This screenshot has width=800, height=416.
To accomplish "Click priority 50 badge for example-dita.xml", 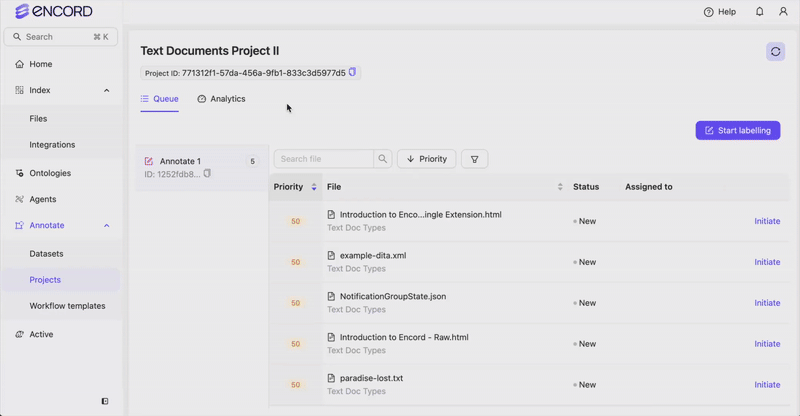I will point(295,262).
